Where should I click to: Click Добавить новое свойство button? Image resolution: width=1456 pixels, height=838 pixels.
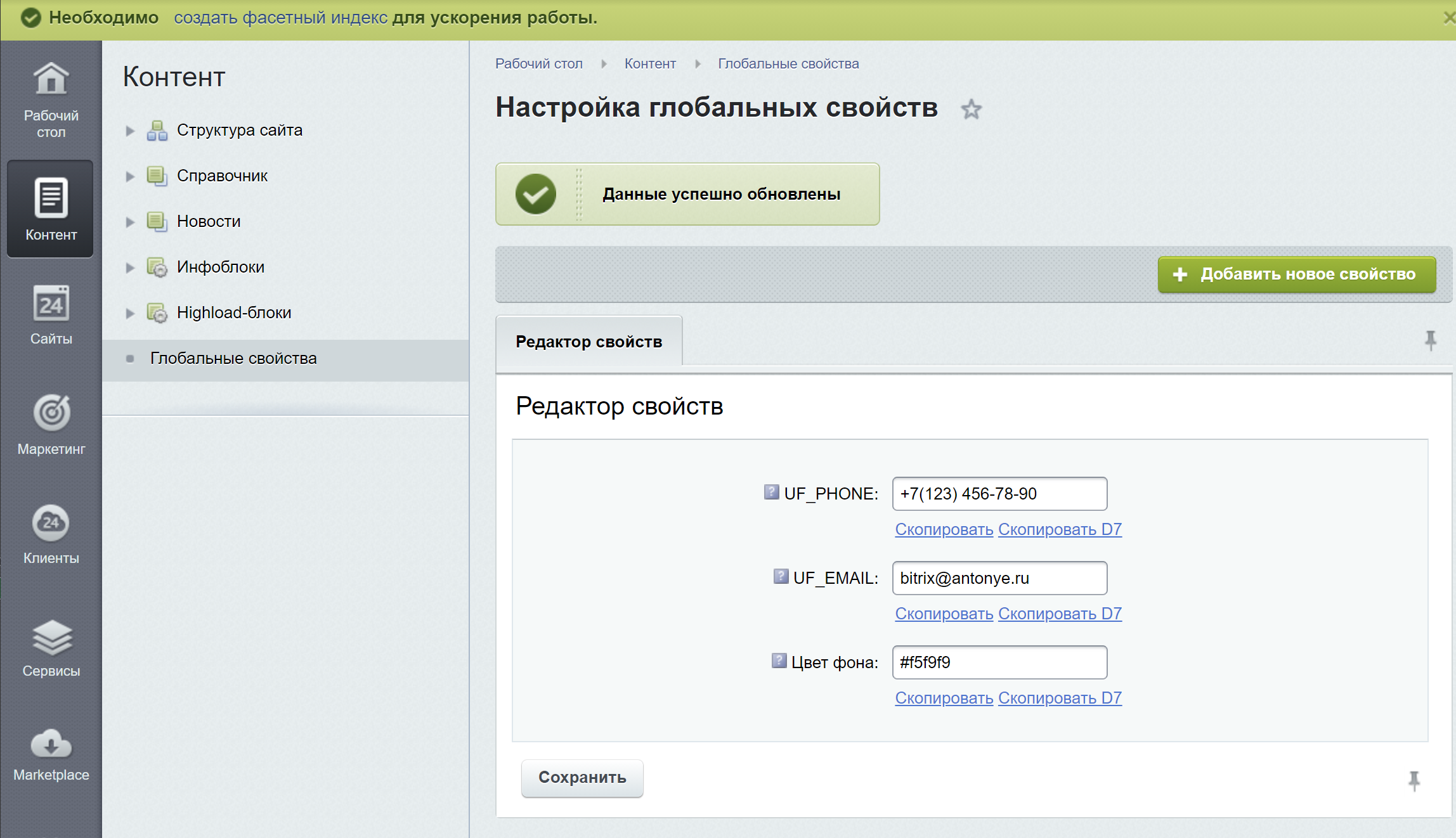[1296, 274]
